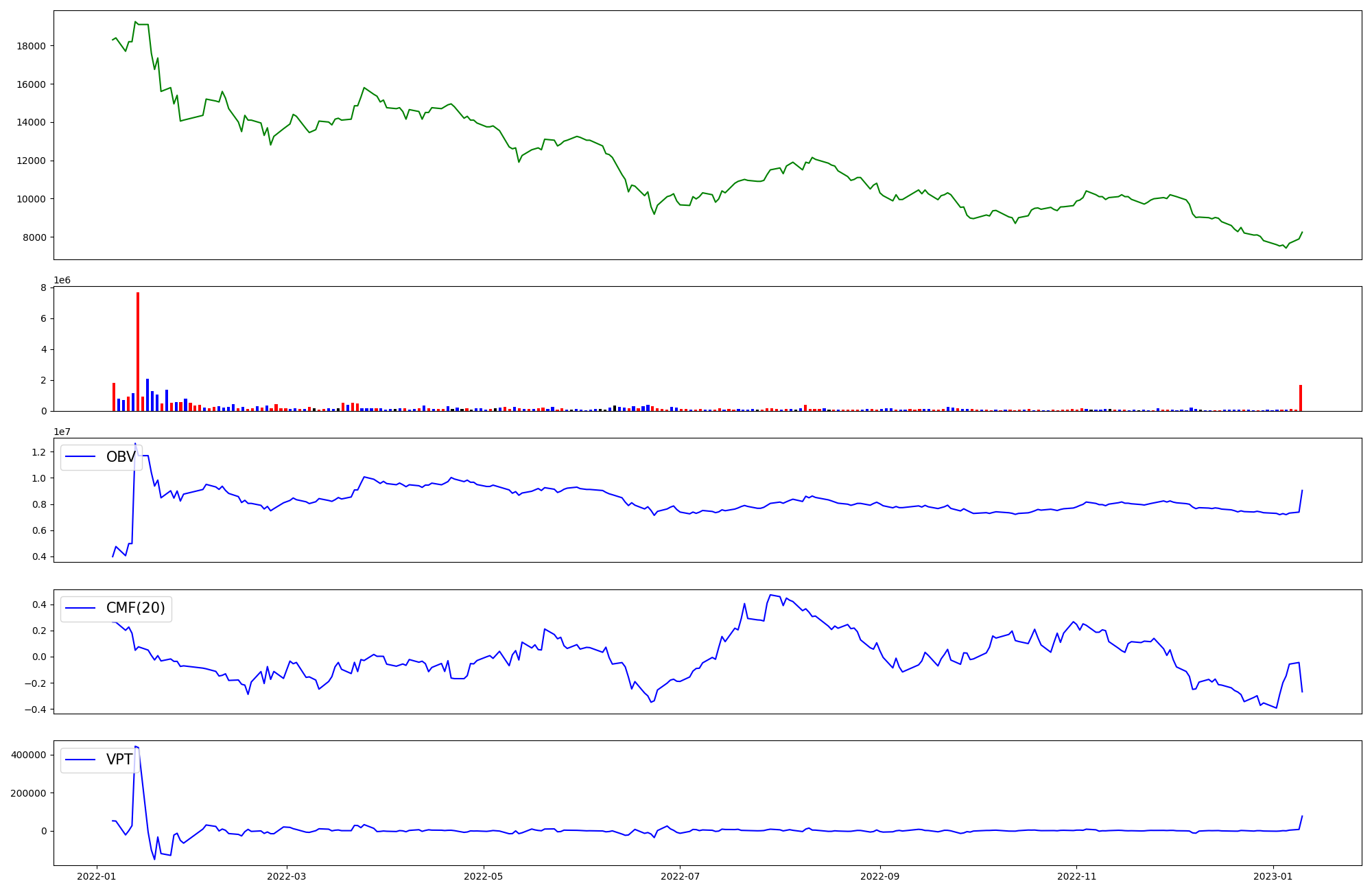Click the 400000 tick on VPT axis

point(29,755)
